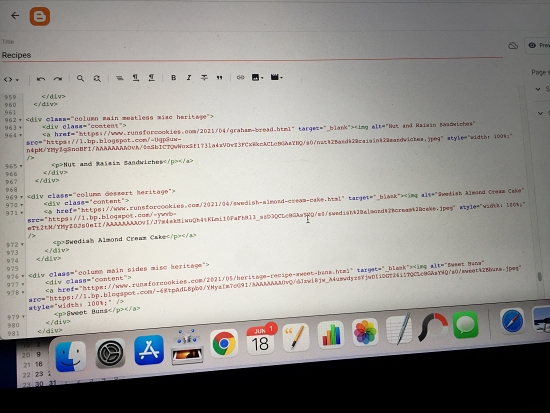Screen dimensions: 550x413
Task: Collapse code fold at line 976
Action: 22,277
